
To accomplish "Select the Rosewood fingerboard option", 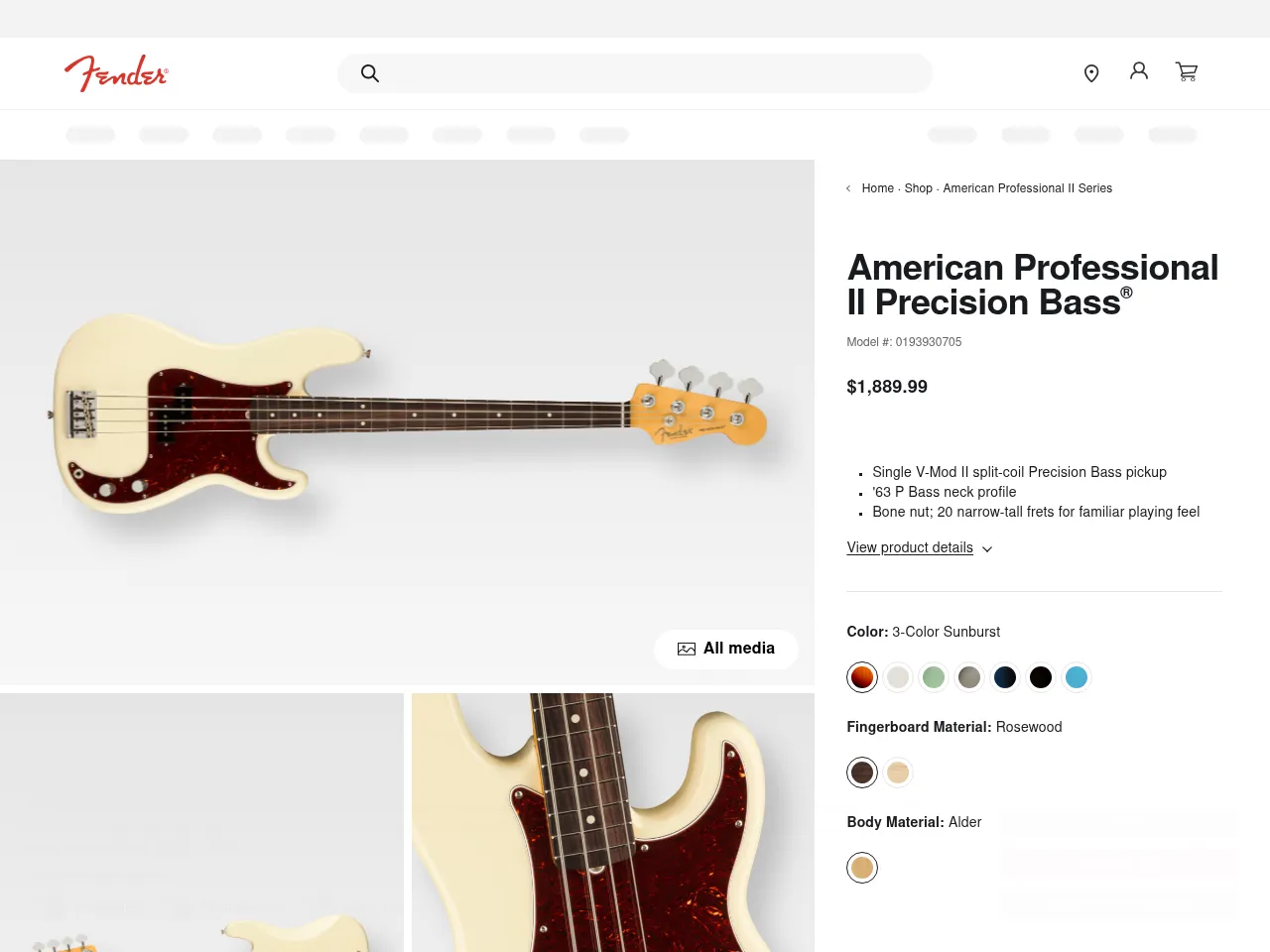I will tap(862, 772).
